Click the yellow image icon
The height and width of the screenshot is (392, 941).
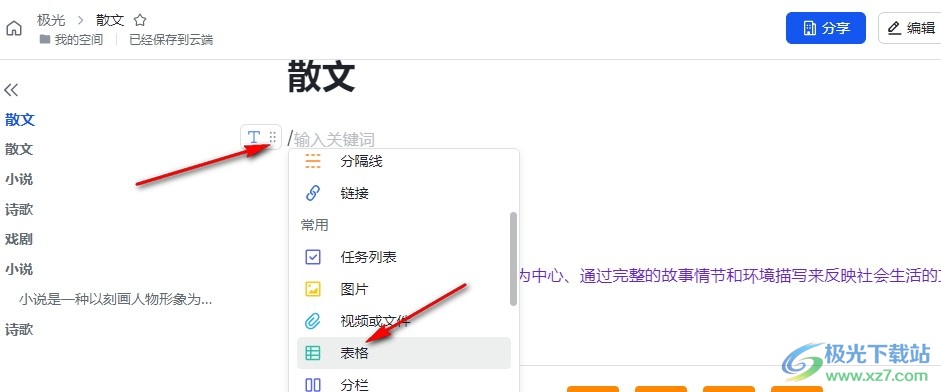[x=313, y=289]
